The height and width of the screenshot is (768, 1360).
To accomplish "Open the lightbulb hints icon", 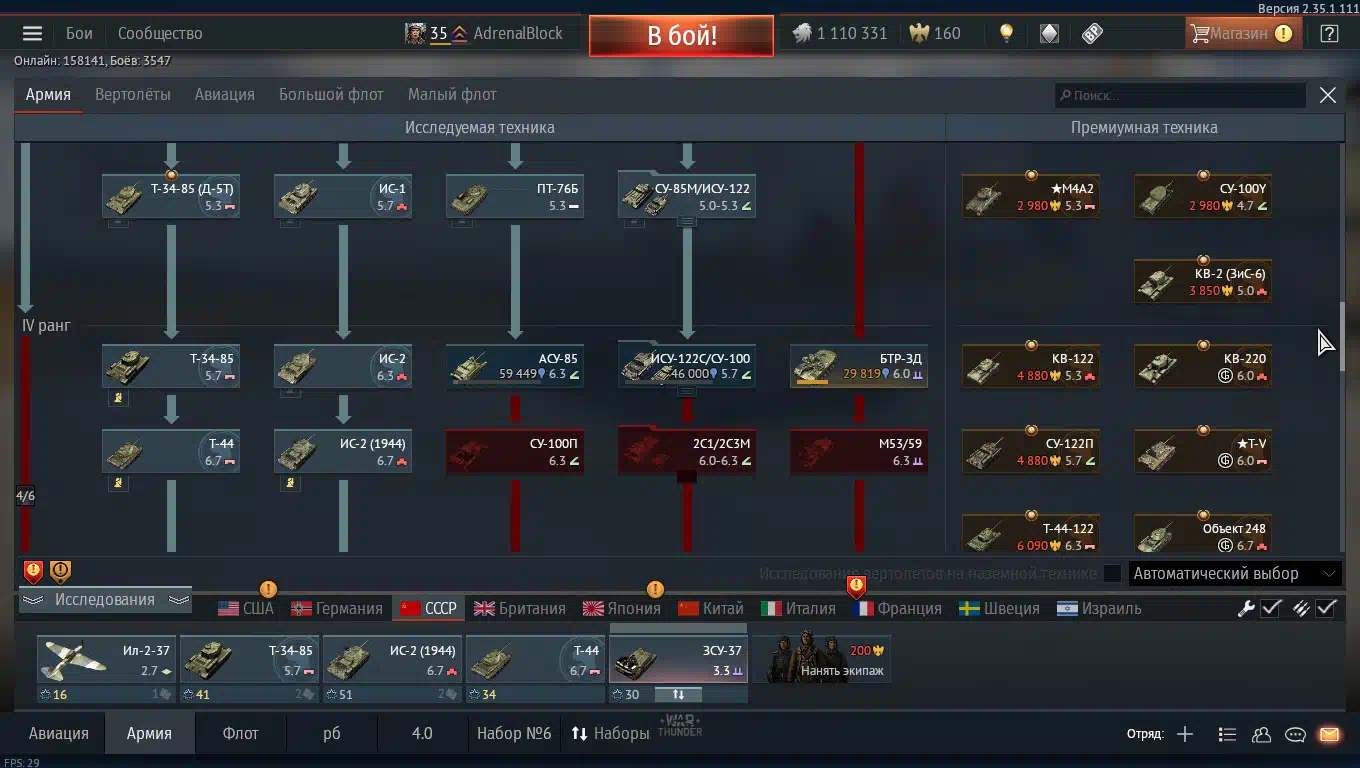I will coord(1006,33).
